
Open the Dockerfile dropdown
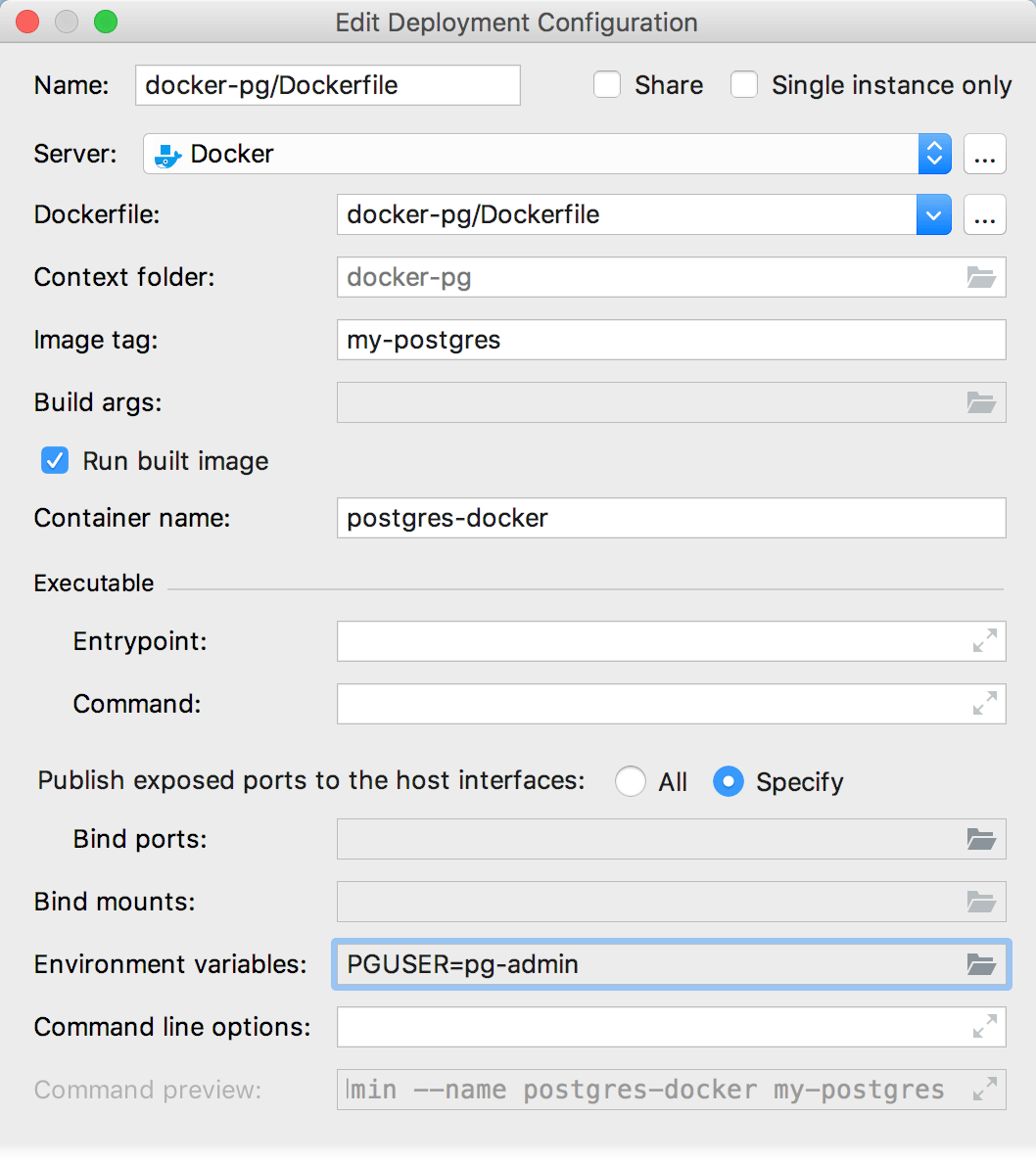[933, 214]
